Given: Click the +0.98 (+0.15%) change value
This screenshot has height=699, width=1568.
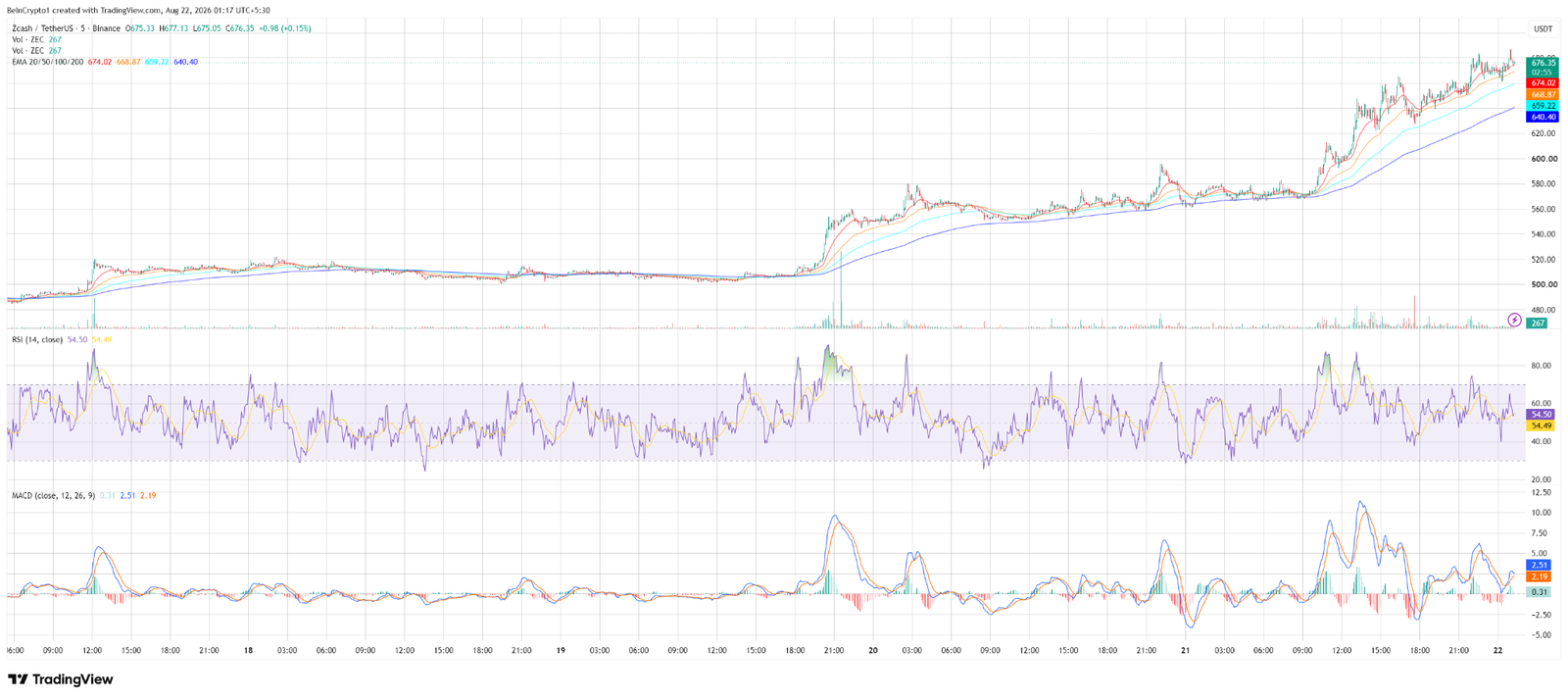Looking at the screenshot, I should tap(286, 28).
